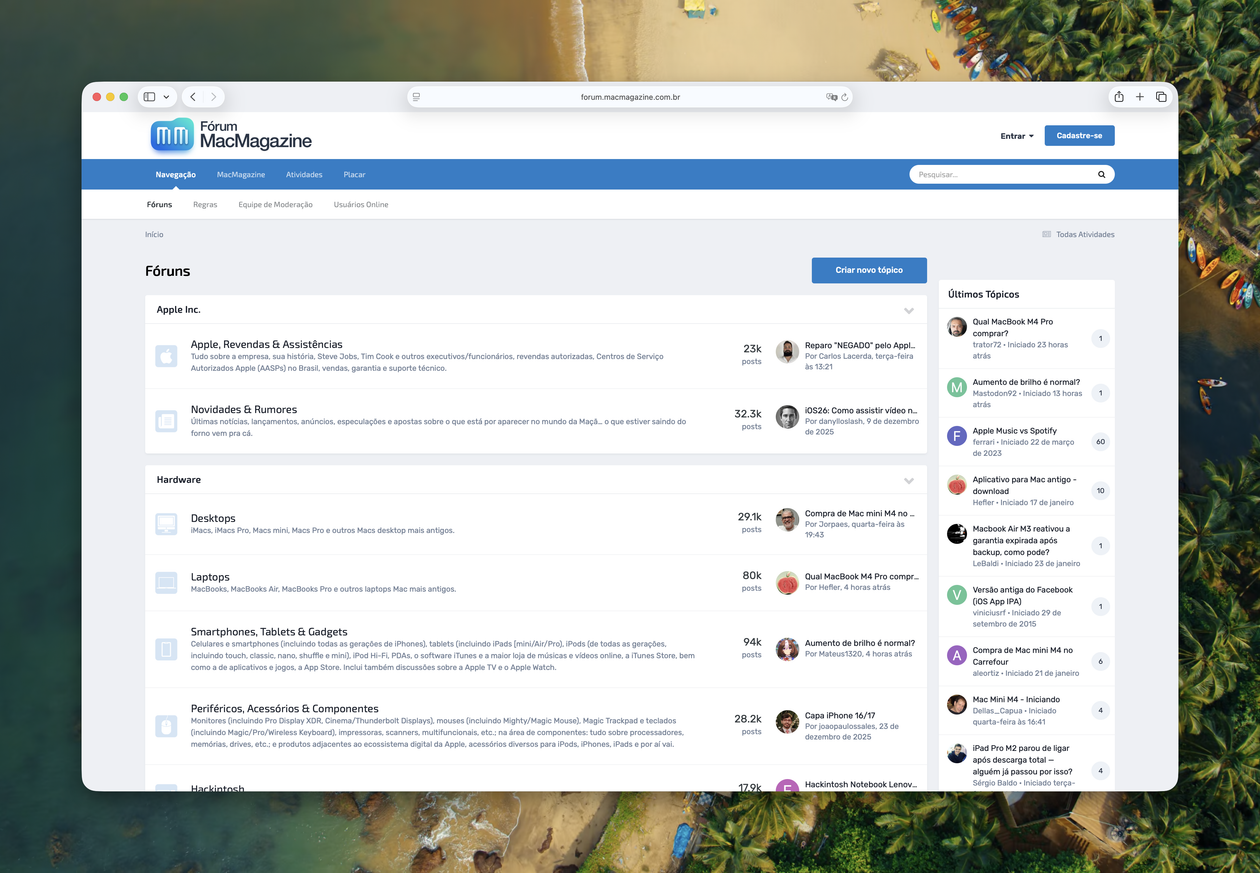Click the Share icon in Safari toolbar
Image resolution: width=1260 pixels, height=873 pixels.
coord(1119,97)
